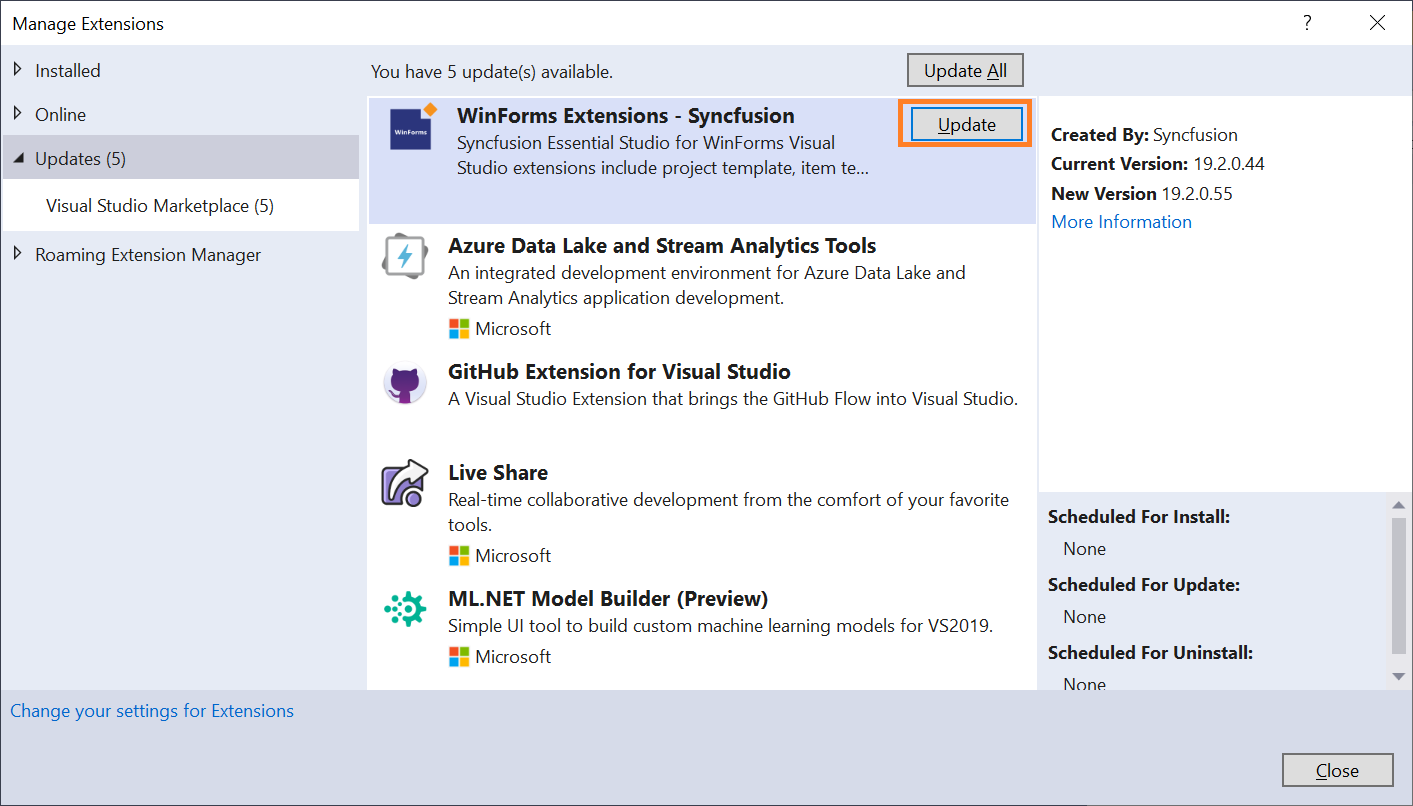
Task: Click the Scheduled For Install label
Action: 1139,517
